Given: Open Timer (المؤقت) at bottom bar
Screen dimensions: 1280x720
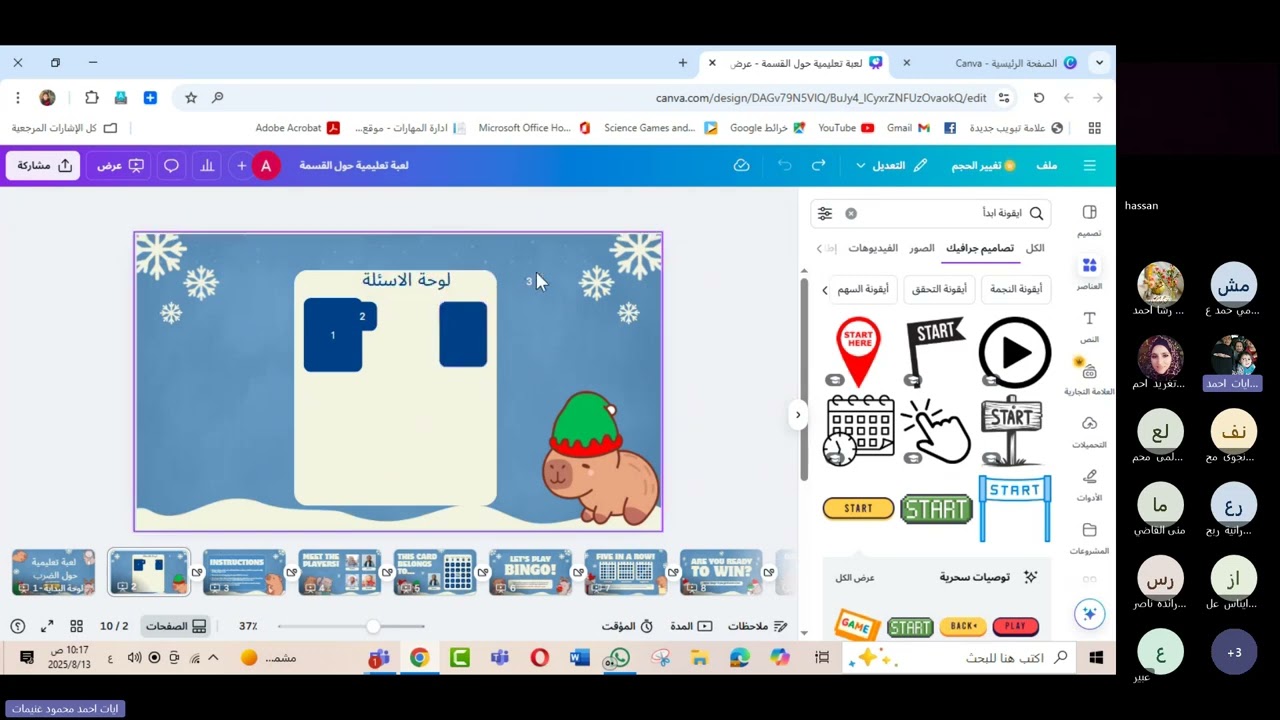Looking at the screenshot, I should coord(627,626).
